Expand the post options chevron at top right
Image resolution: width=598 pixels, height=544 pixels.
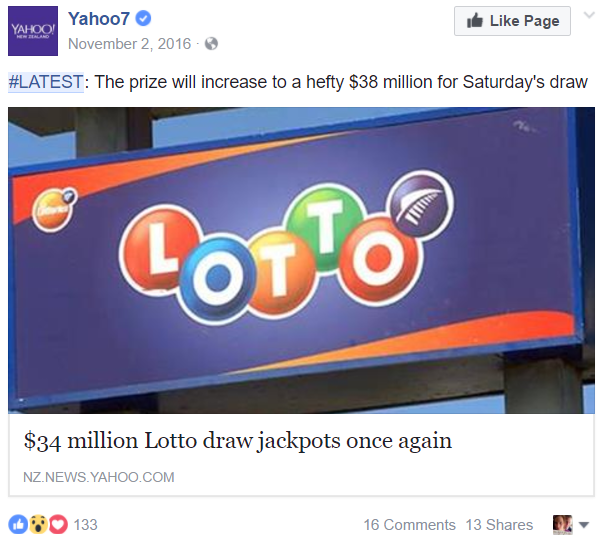(x=589, y=15)
